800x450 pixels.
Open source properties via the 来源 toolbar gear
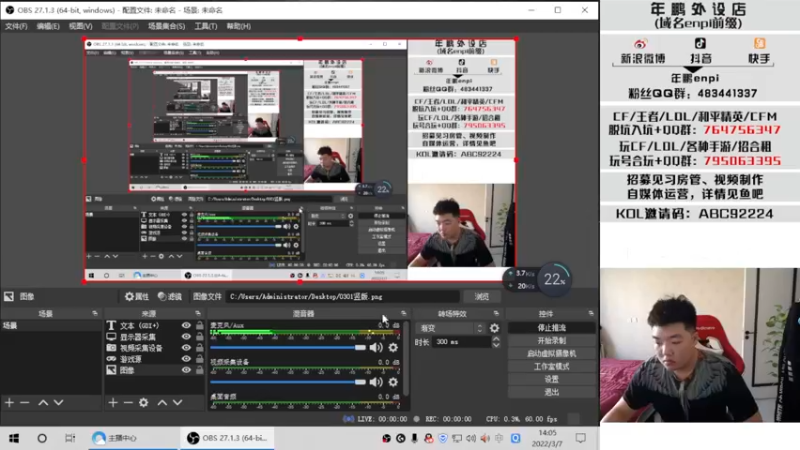tap(144, 403)
